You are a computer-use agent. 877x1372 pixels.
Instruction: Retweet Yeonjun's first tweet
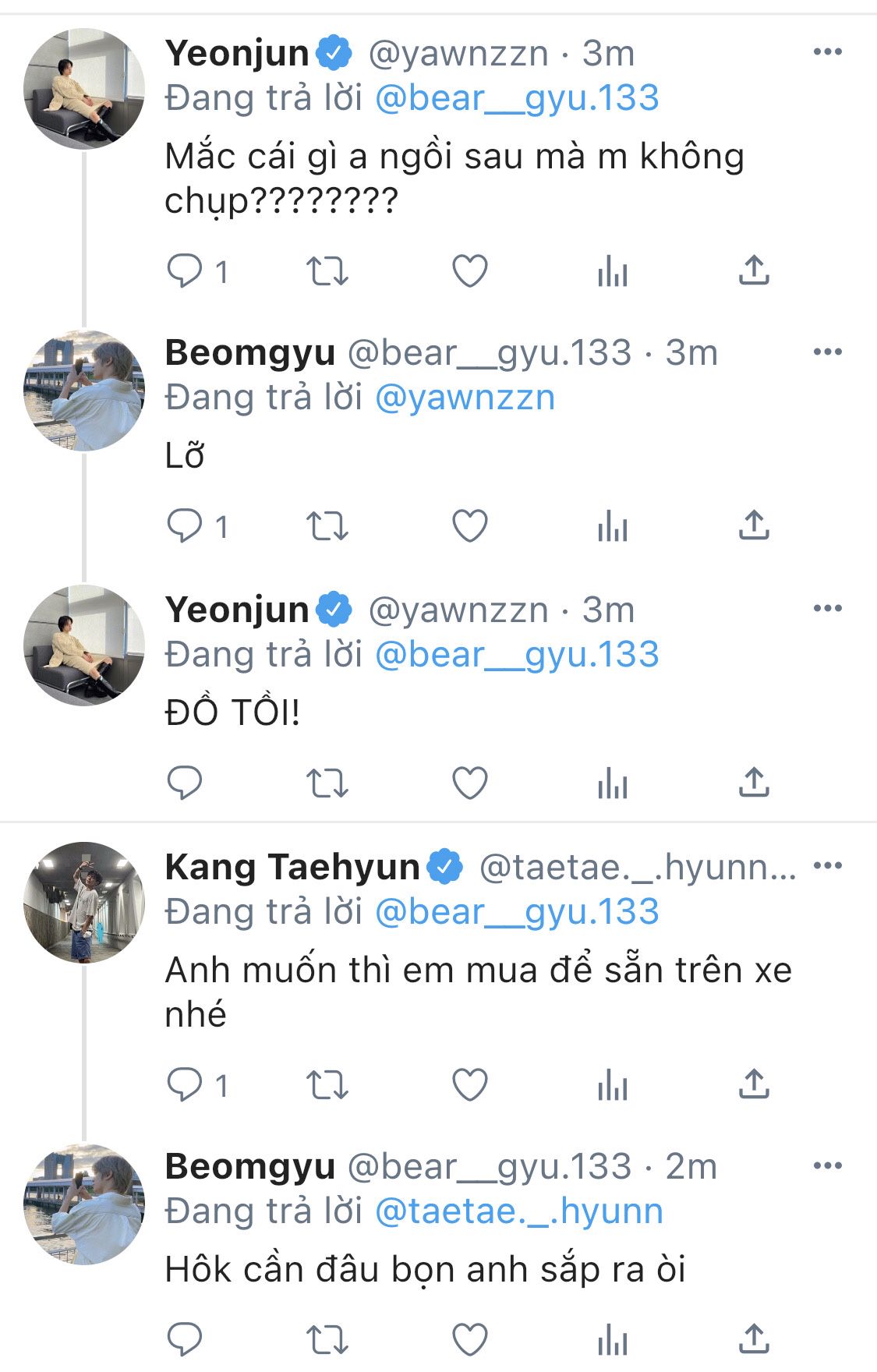327,272
